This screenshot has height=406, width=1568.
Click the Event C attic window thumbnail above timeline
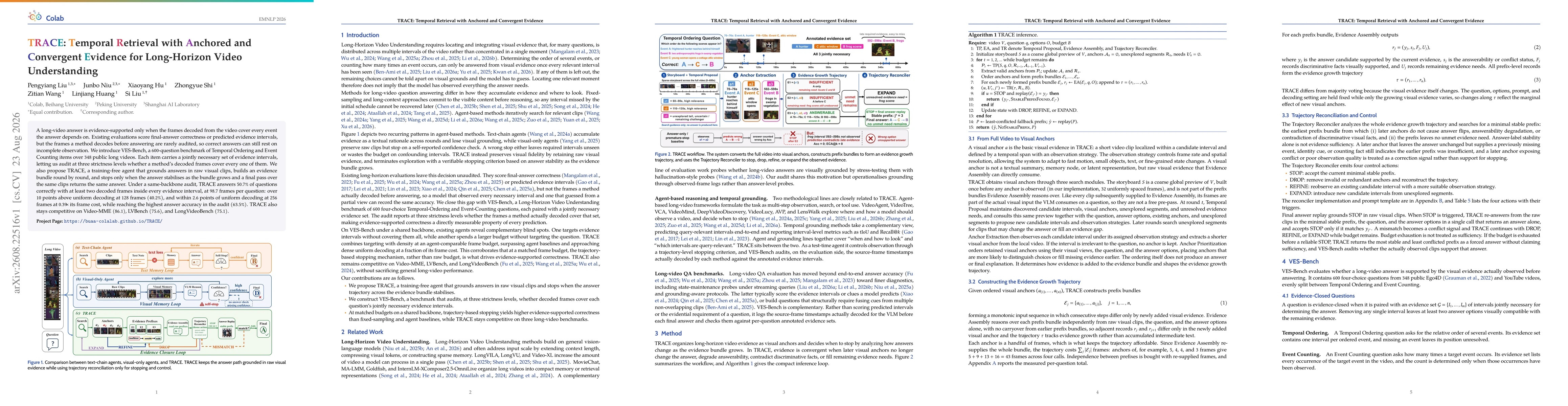[x=768, y=46]
